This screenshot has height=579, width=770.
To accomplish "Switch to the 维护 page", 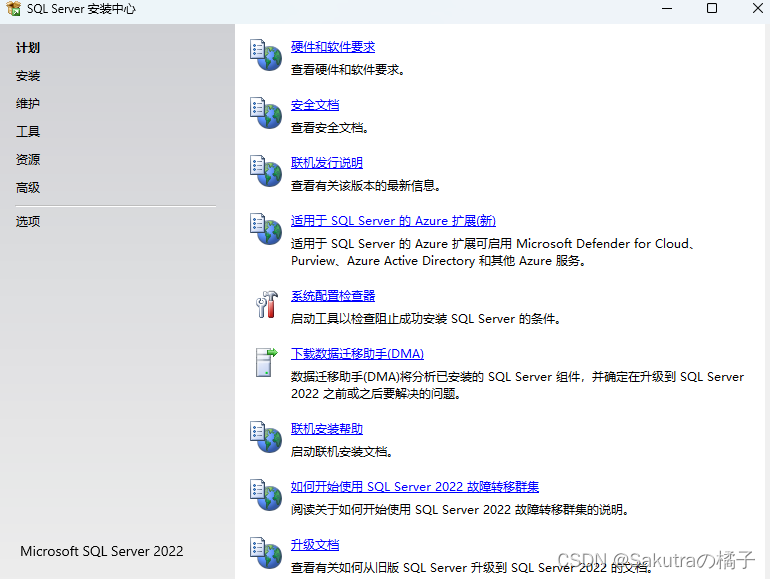I will tap(28, 104).
